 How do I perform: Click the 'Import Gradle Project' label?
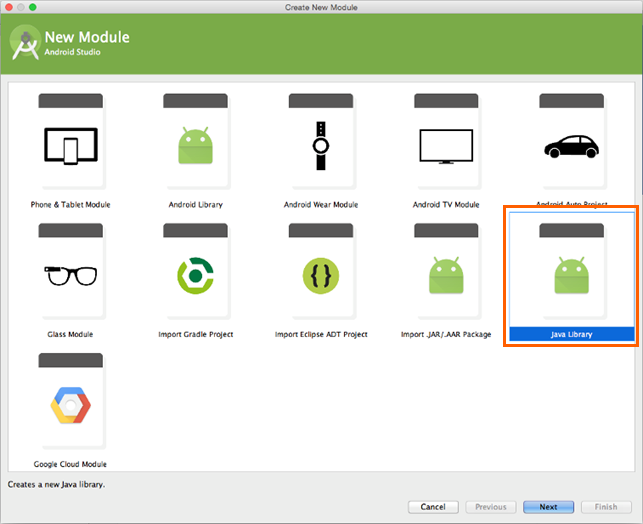(x=196, y=334)
